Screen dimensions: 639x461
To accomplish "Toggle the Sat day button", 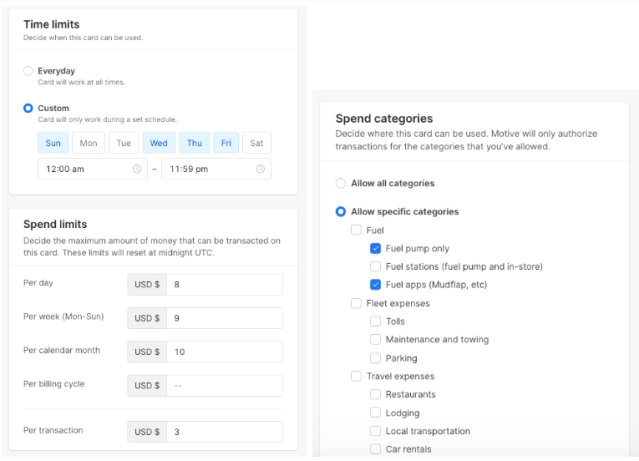I will (x=257, y=143).
